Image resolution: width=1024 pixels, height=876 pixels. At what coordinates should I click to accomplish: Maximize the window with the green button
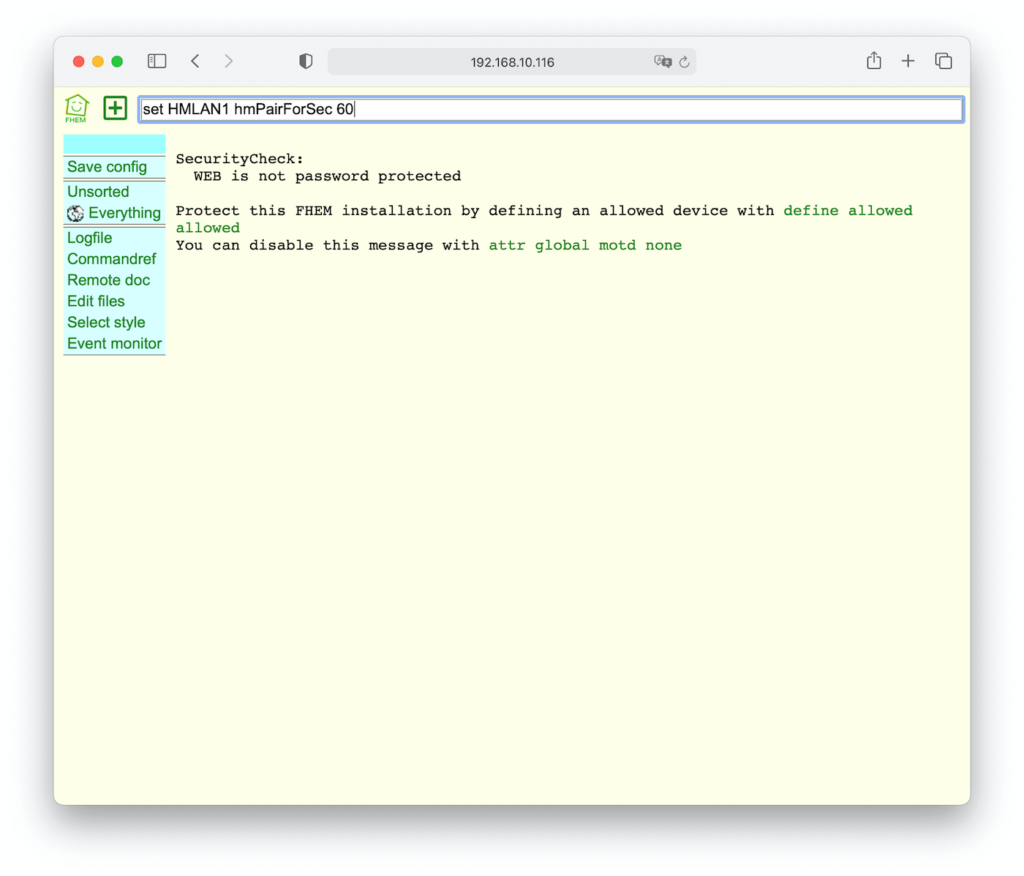pyautogui.click(x=118, y=61)
